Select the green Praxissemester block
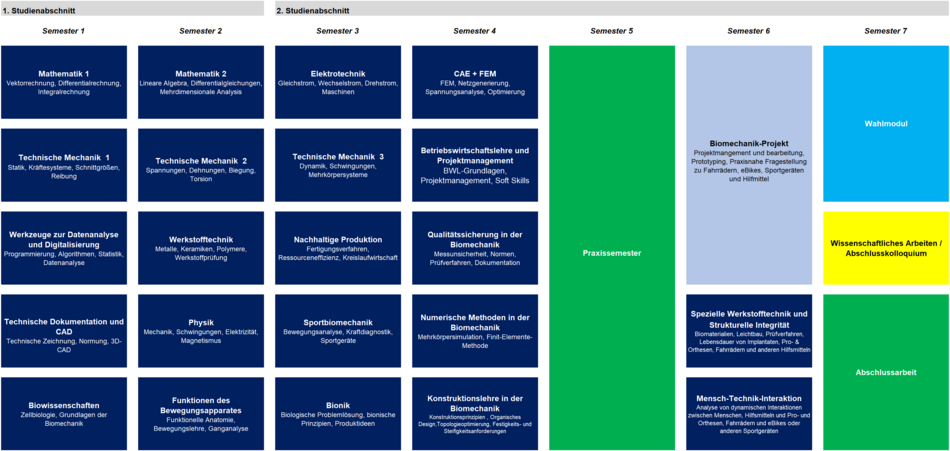Viewport: 950px width, 451px height. (612, 247)
